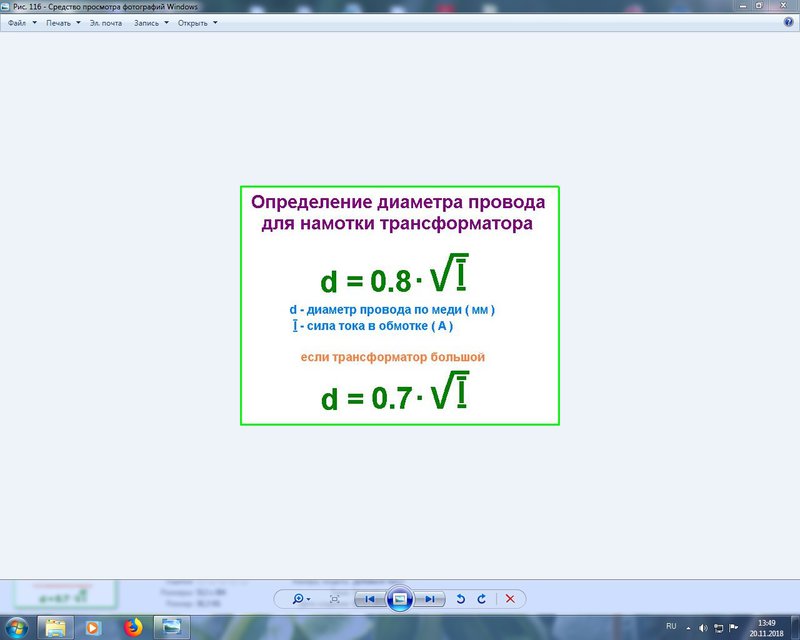This screenshot has width=800, height=640.
Task: Select the Photo Viewer taskbar button
Action: 172,627
